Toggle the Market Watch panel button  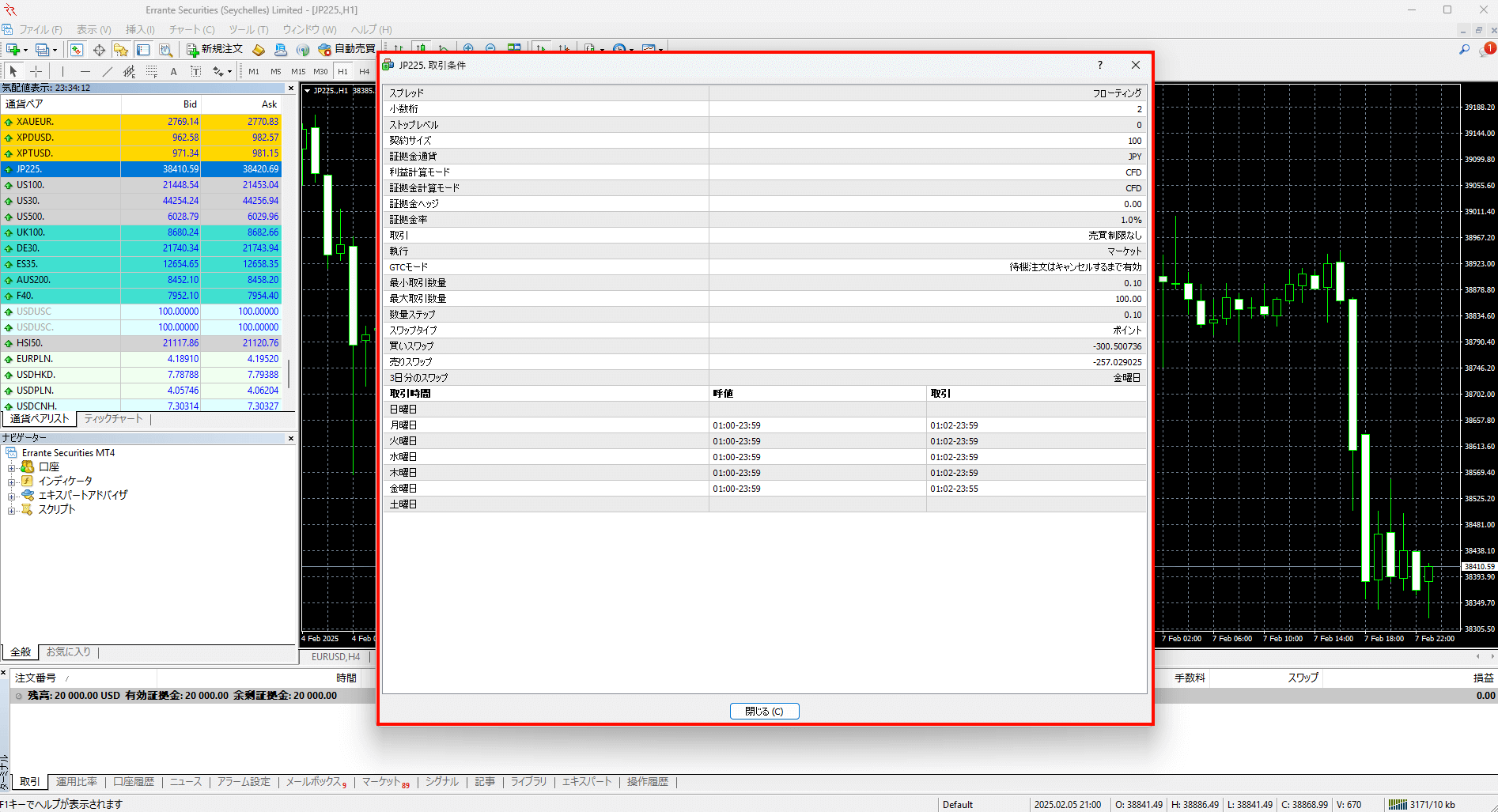pos(77,50)
